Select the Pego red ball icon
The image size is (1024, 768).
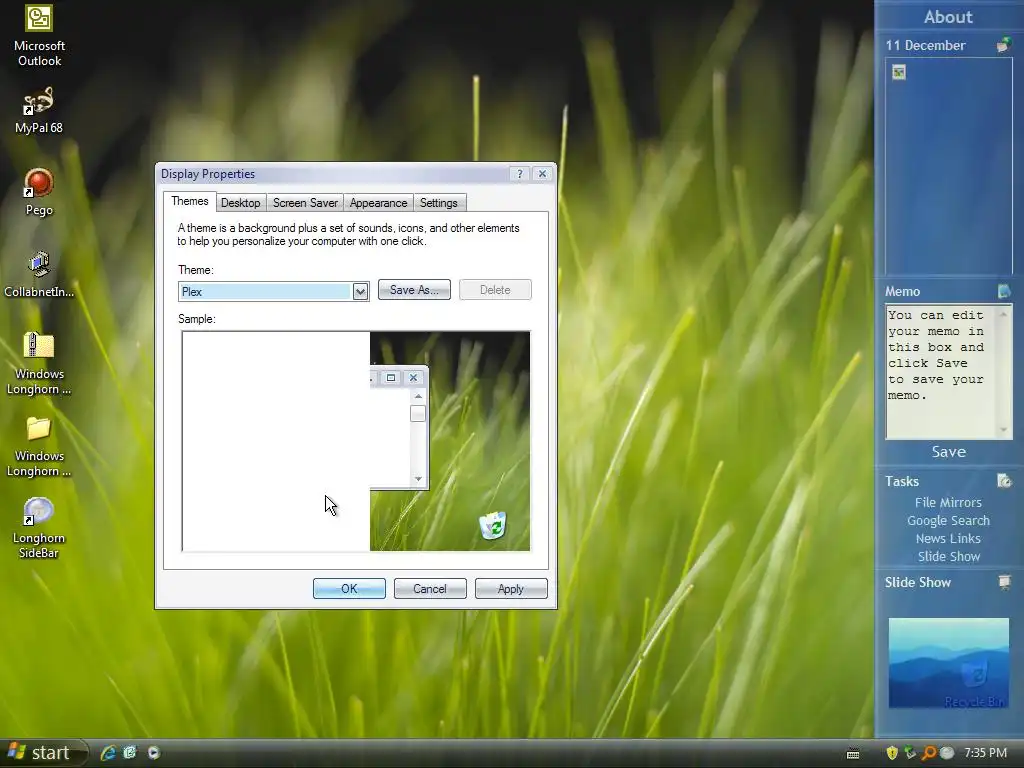click(39, 183)
